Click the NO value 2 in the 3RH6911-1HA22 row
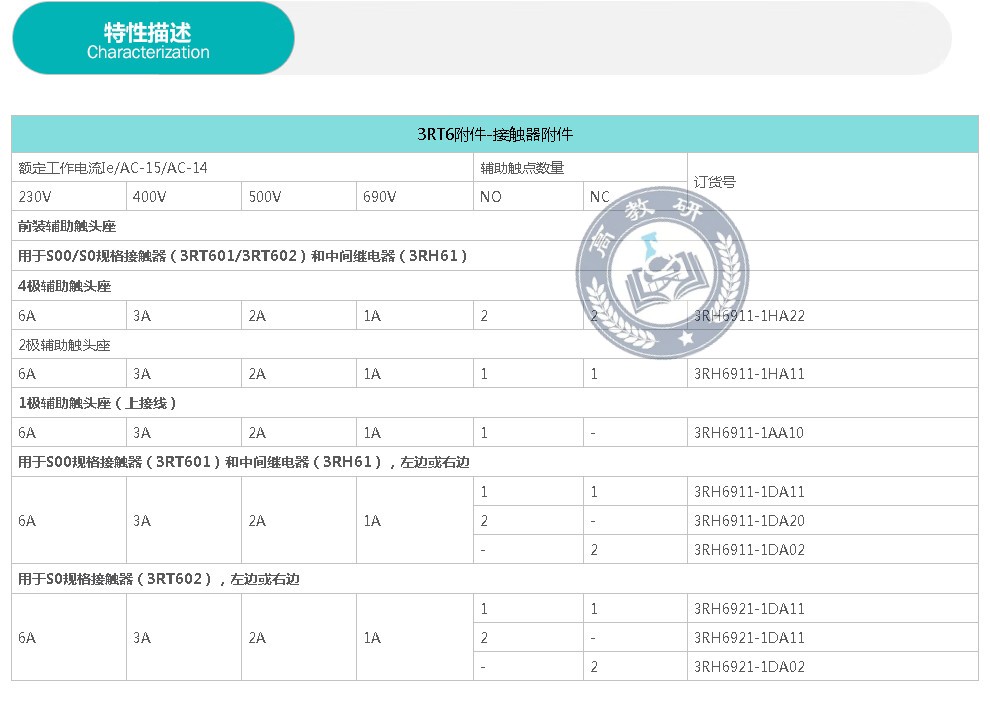 pos(484,316)
